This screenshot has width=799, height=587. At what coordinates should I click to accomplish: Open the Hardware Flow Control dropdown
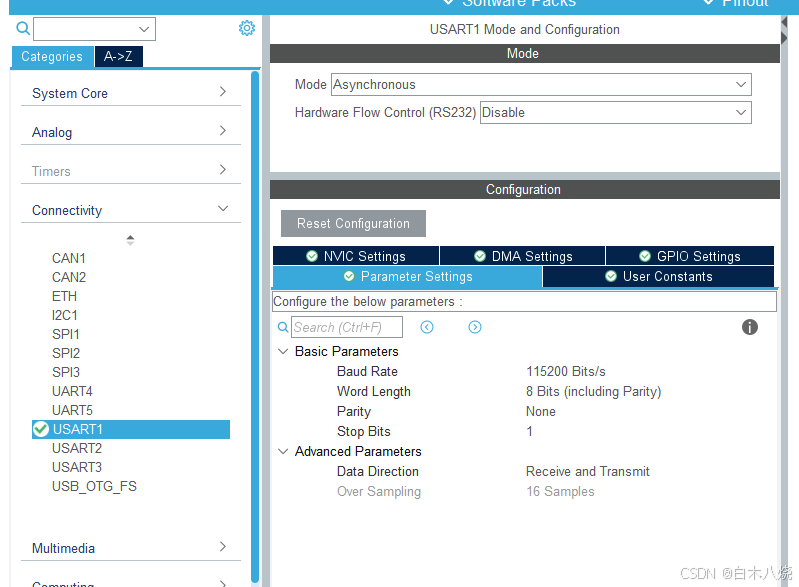tap(615, 113)
